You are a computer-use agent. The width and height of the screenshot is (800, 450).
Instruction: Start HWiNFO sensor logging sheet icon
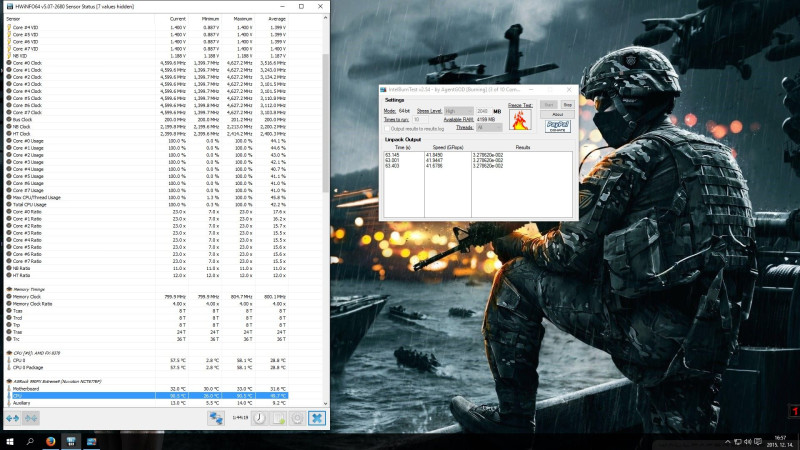point(279,418)
